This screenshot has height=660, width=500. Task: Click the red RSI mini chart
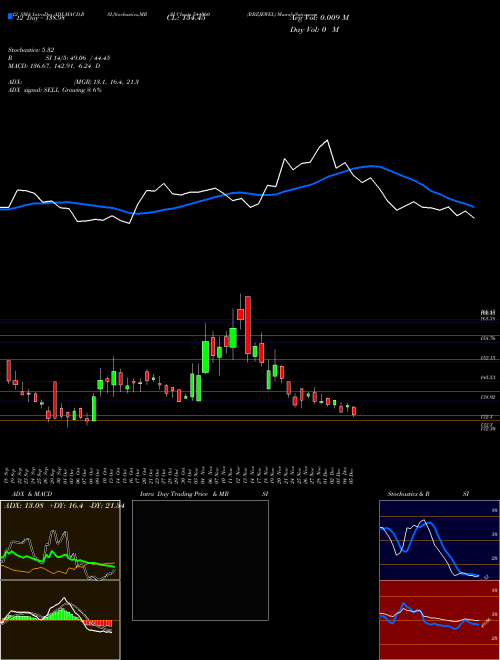click(x=439, y=620)
